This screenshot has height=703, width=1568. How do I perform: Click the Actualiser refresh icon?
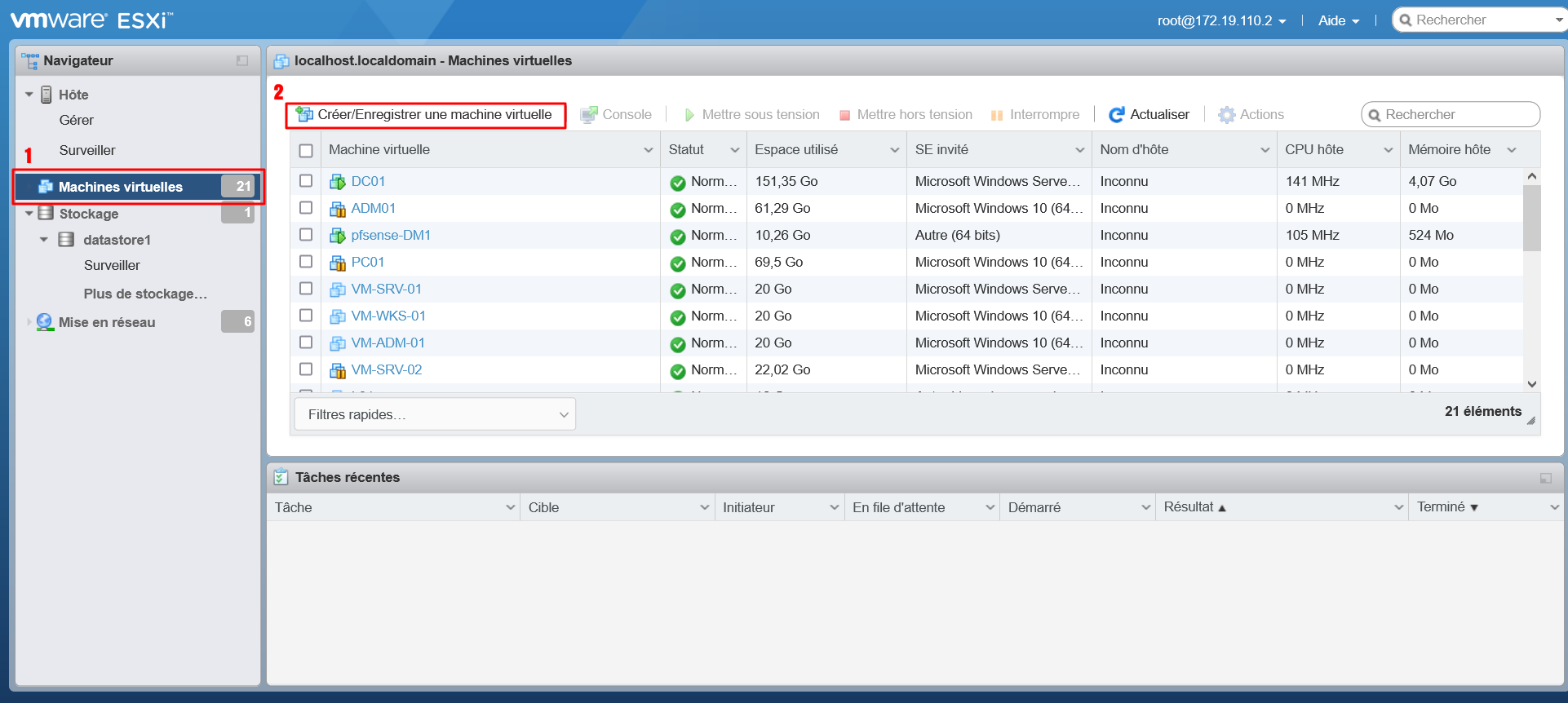point(1116,115)
